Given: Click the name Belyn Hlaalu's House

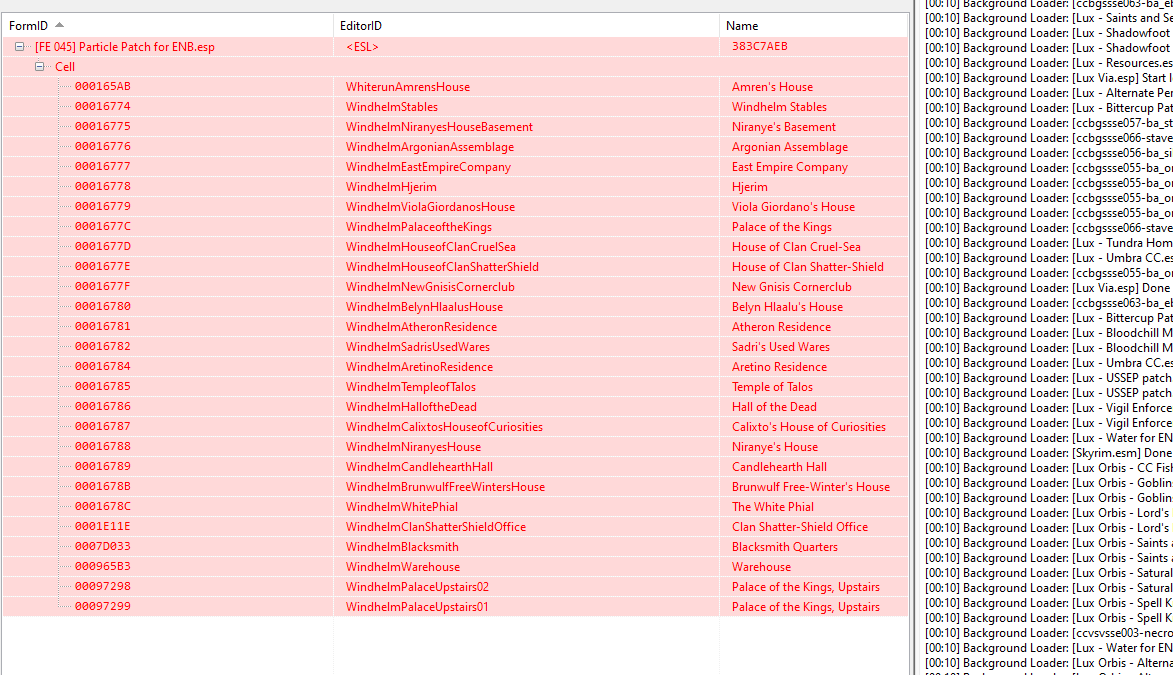Looking at the screenshot, I should pos(787,307).
